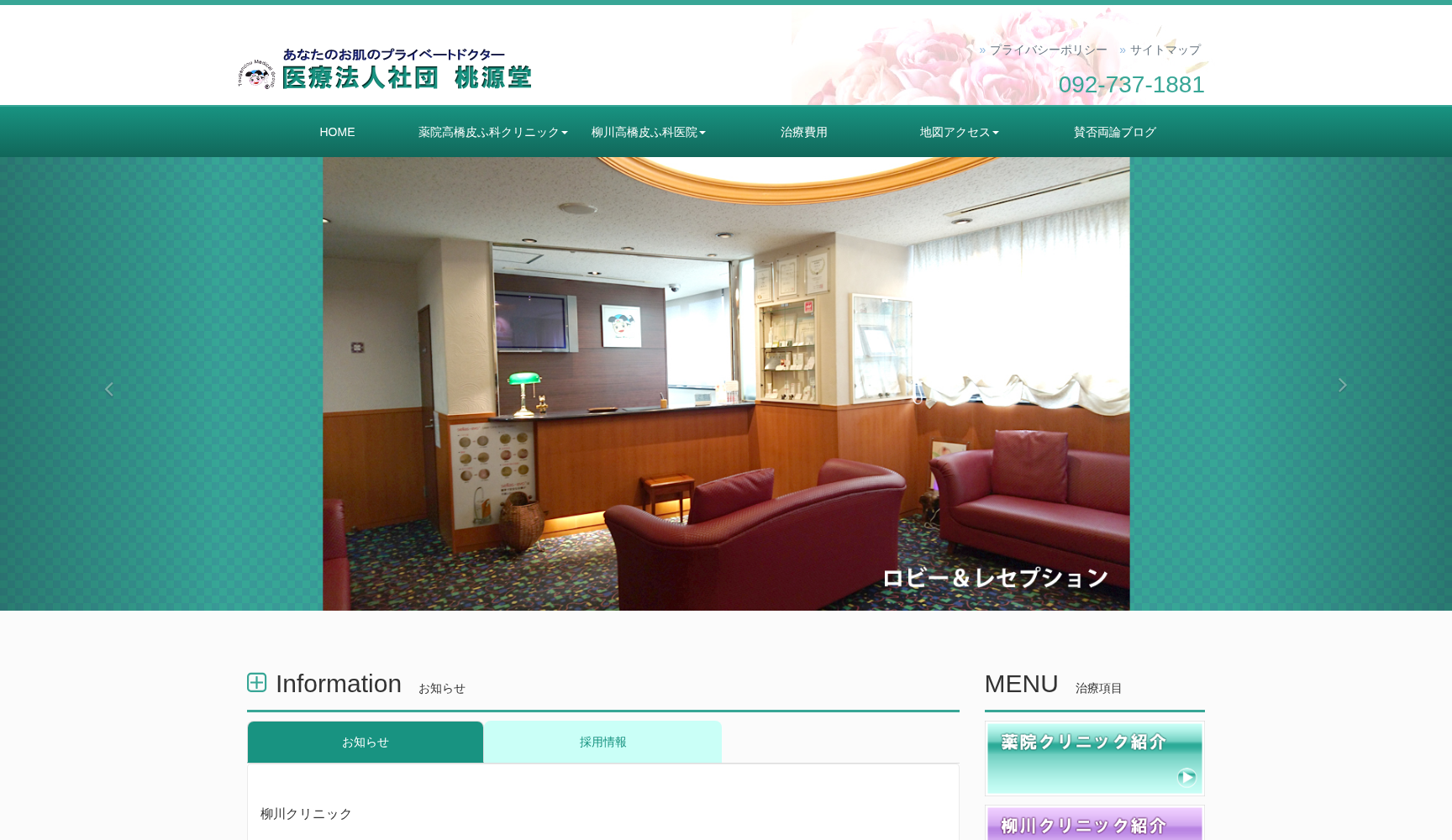1452x840 pixels.
Task: Click the 桃源堂 mascot logo icon
Action: [255, 74]
